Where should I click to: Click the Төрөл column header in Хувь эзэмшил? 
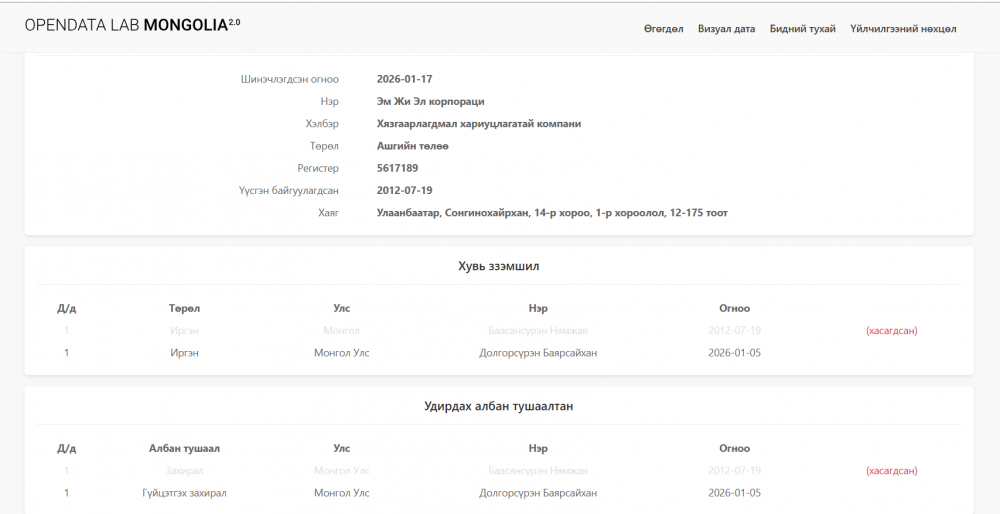pos(184,308)
